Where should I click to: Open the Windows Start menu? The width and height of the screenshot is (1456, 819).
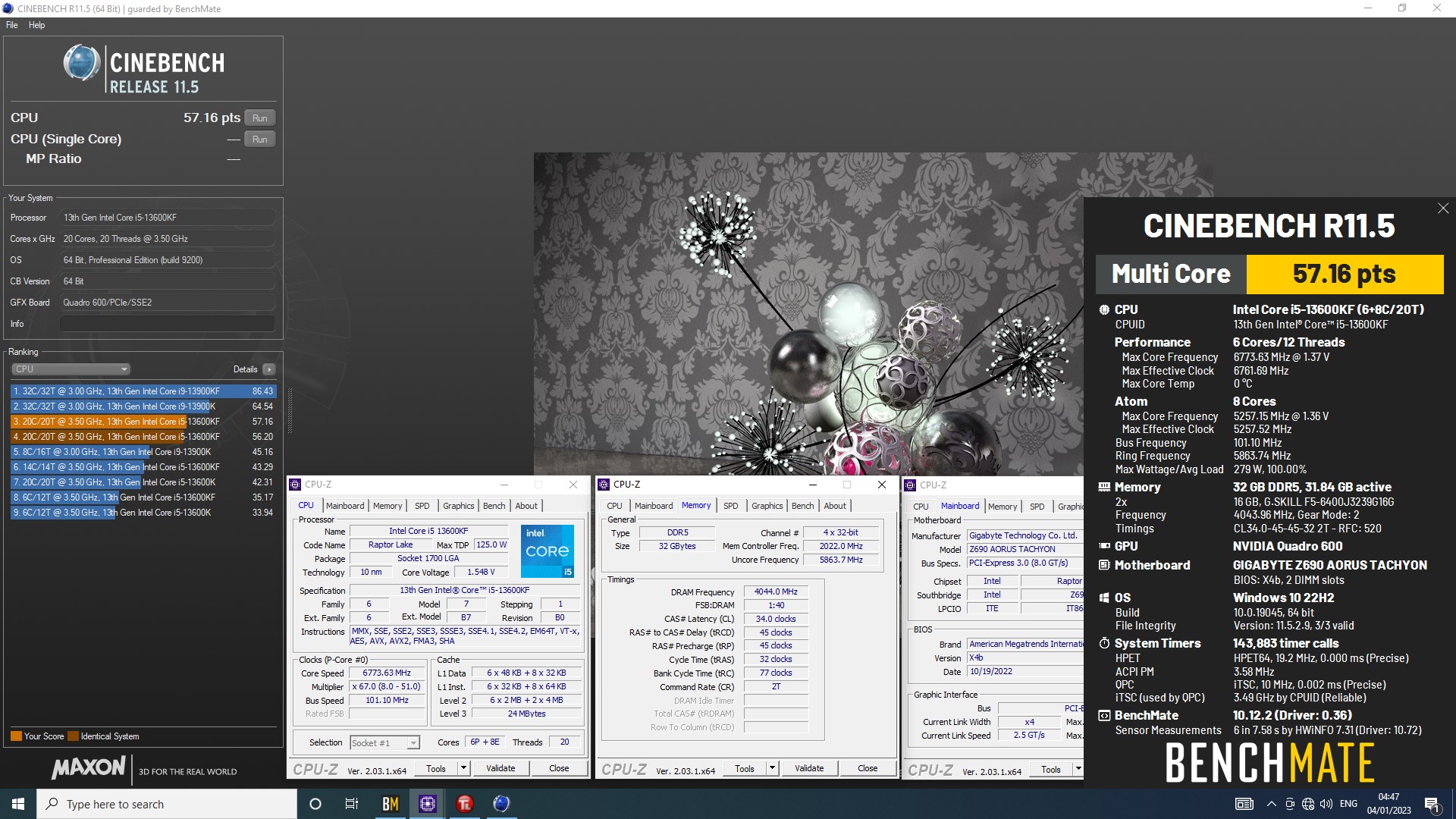(18, 804)
